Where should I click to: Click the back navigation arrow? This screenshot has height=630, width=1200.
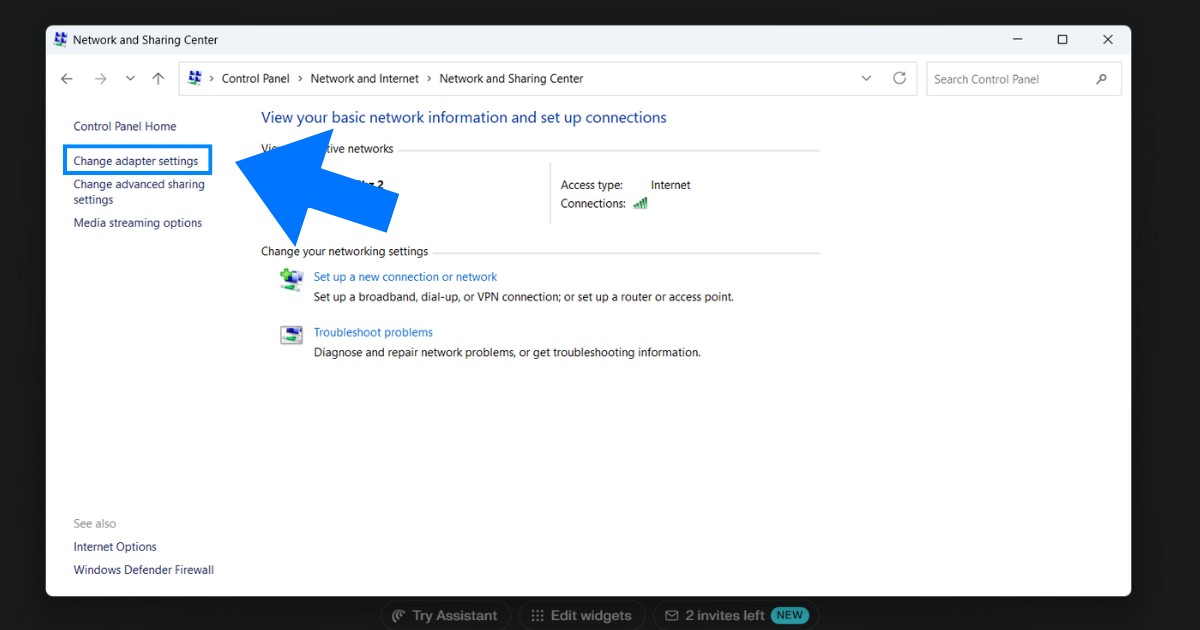(66, 78)
